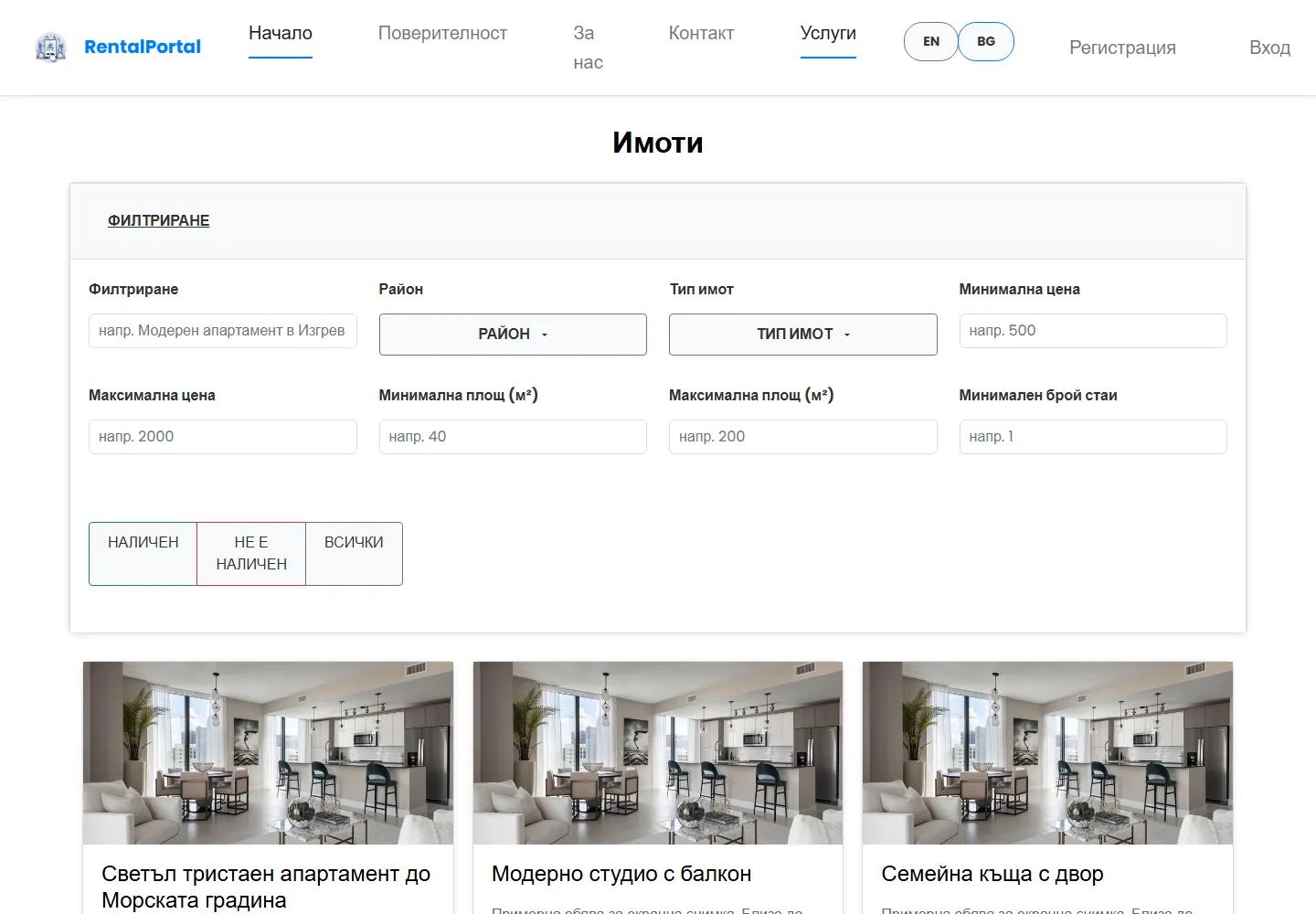The width and height of the screenshot is (1316, 914).
Task: Open the Поверителност page
Action: click(x=442, y=33)
